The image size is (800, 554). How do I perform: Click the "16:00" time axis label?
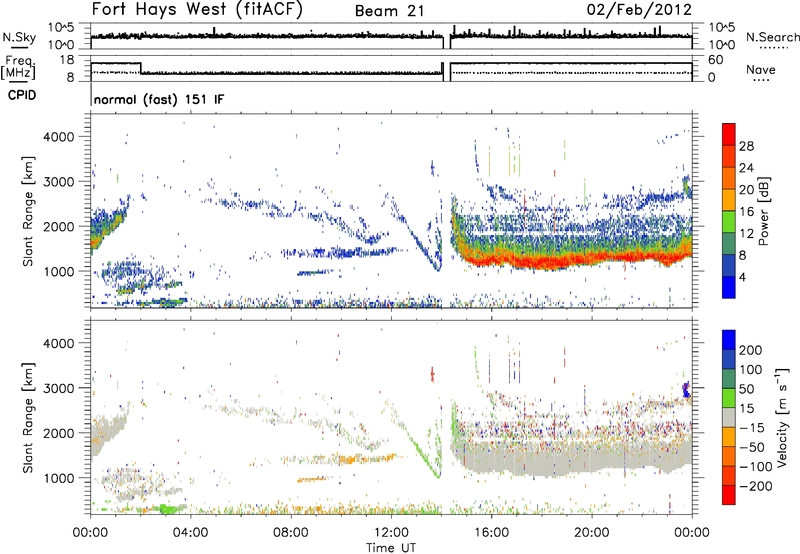(x=492, y=533)
